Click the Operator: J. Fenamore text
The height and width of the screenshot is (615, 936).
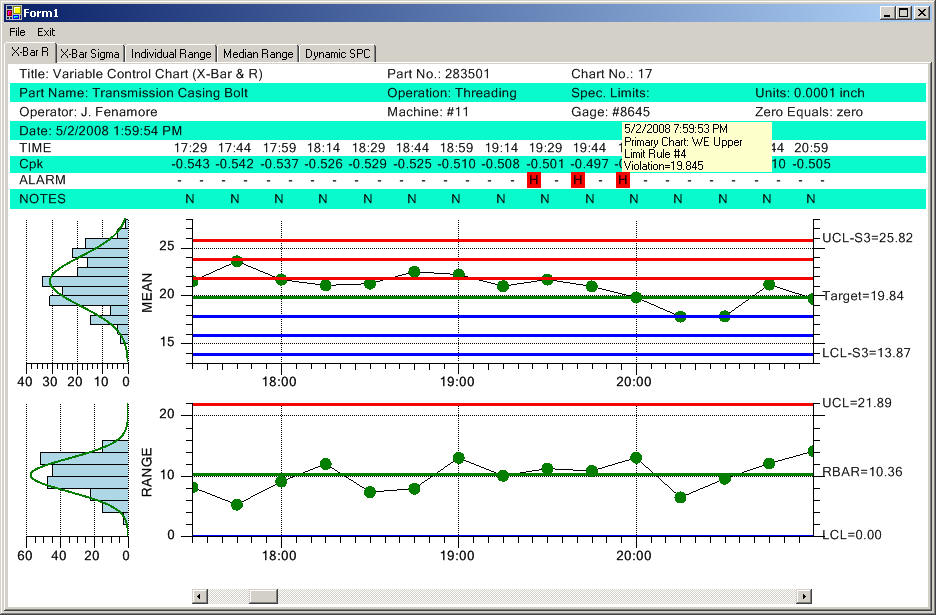[88, 112]
